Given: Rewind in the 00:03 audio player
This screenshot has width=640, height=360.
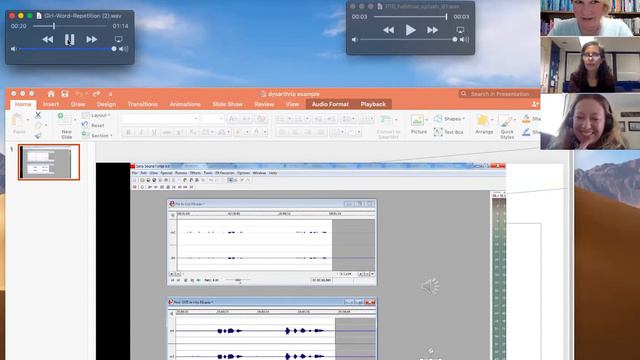Looking at the screenshot, I should [388, 30].
